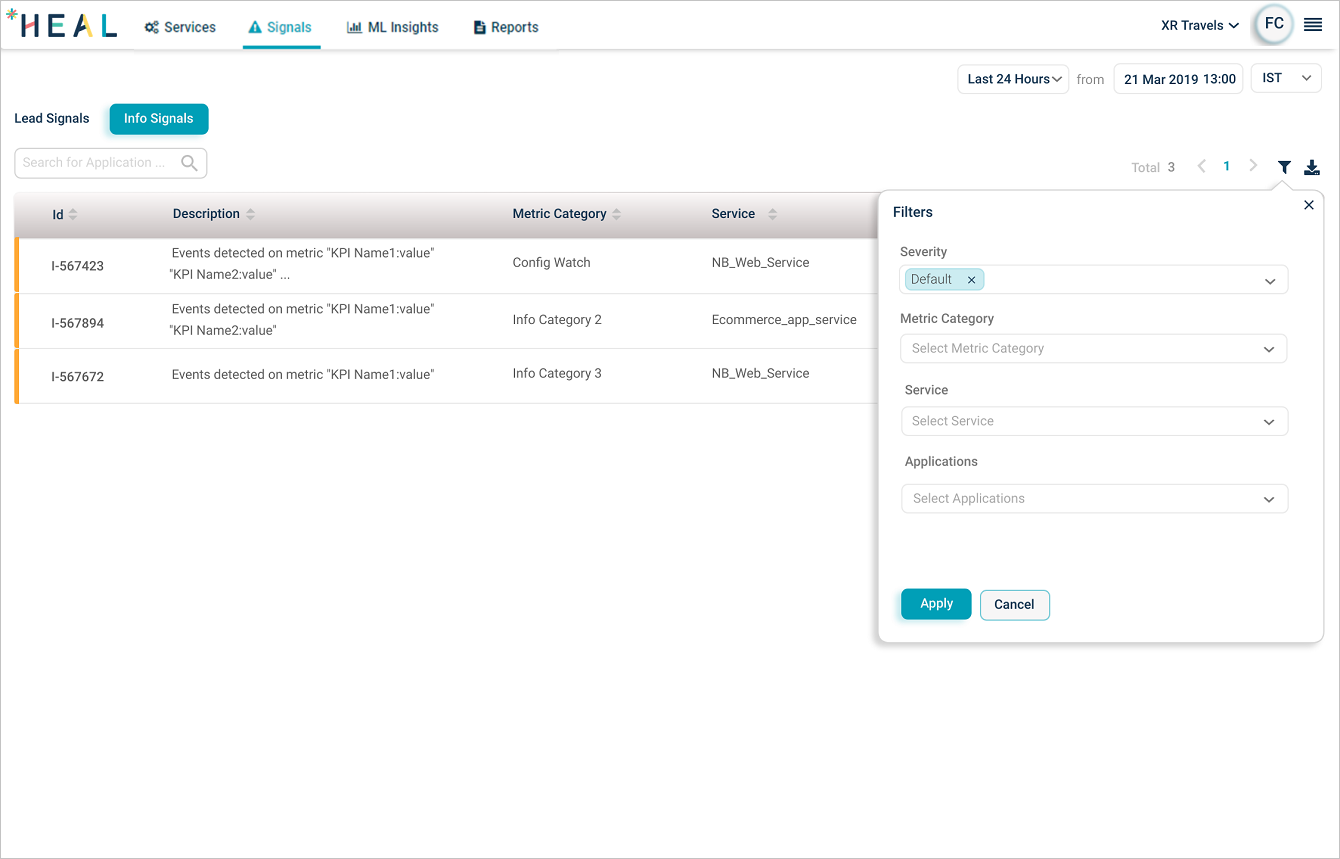Open the ML Insights tab
The height and width of the screenshot is (859, 1340).
pyautogui.click(x=393, y=27)
